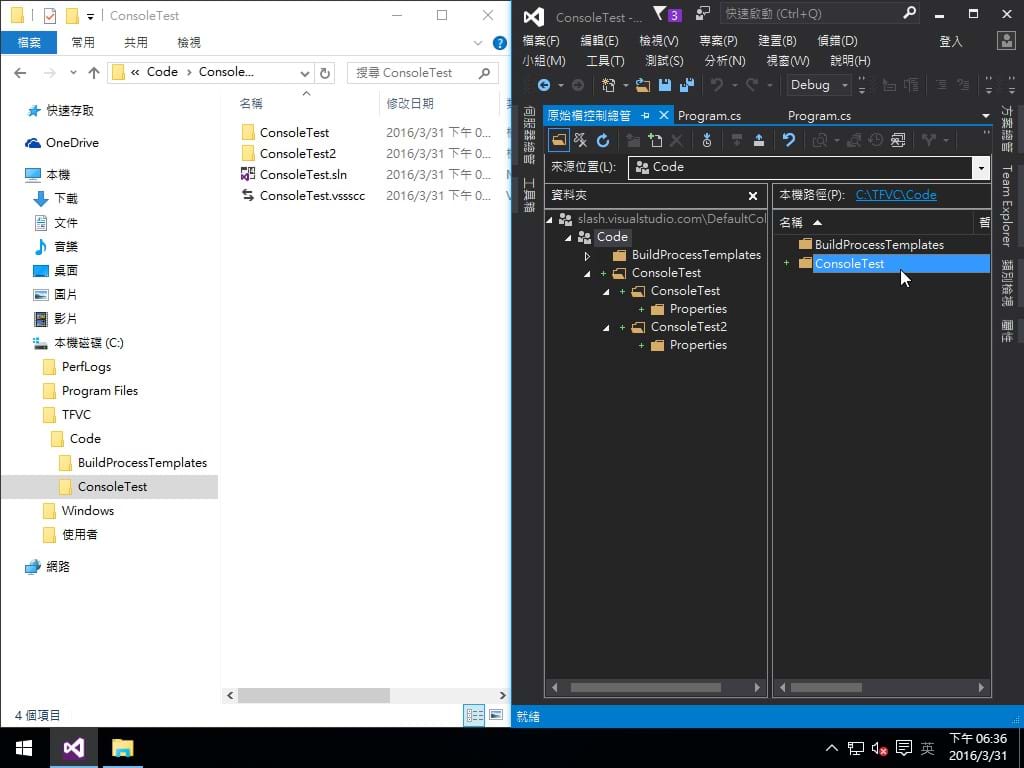Click the pin icon on 原始檔控制總管 tab
The image size is (1024, 768).
tap(645, 116)
